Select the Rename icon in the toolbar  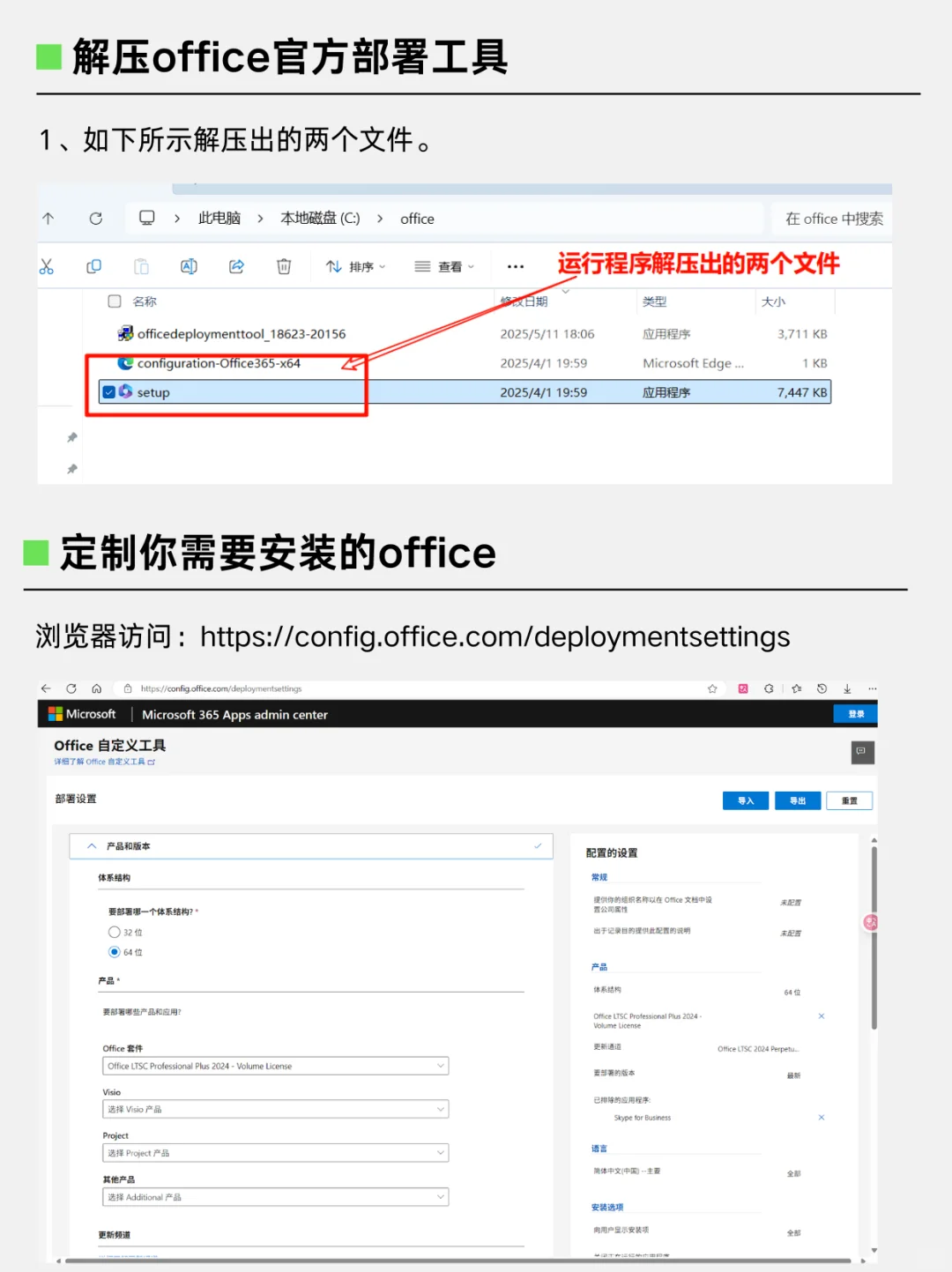(189, 265)
